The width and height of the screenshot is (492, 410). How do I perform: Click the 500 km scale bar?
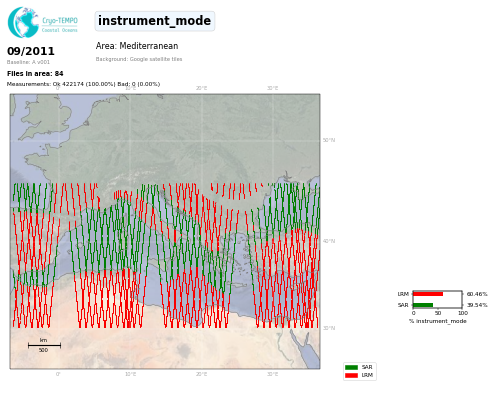tap(44, 345)
